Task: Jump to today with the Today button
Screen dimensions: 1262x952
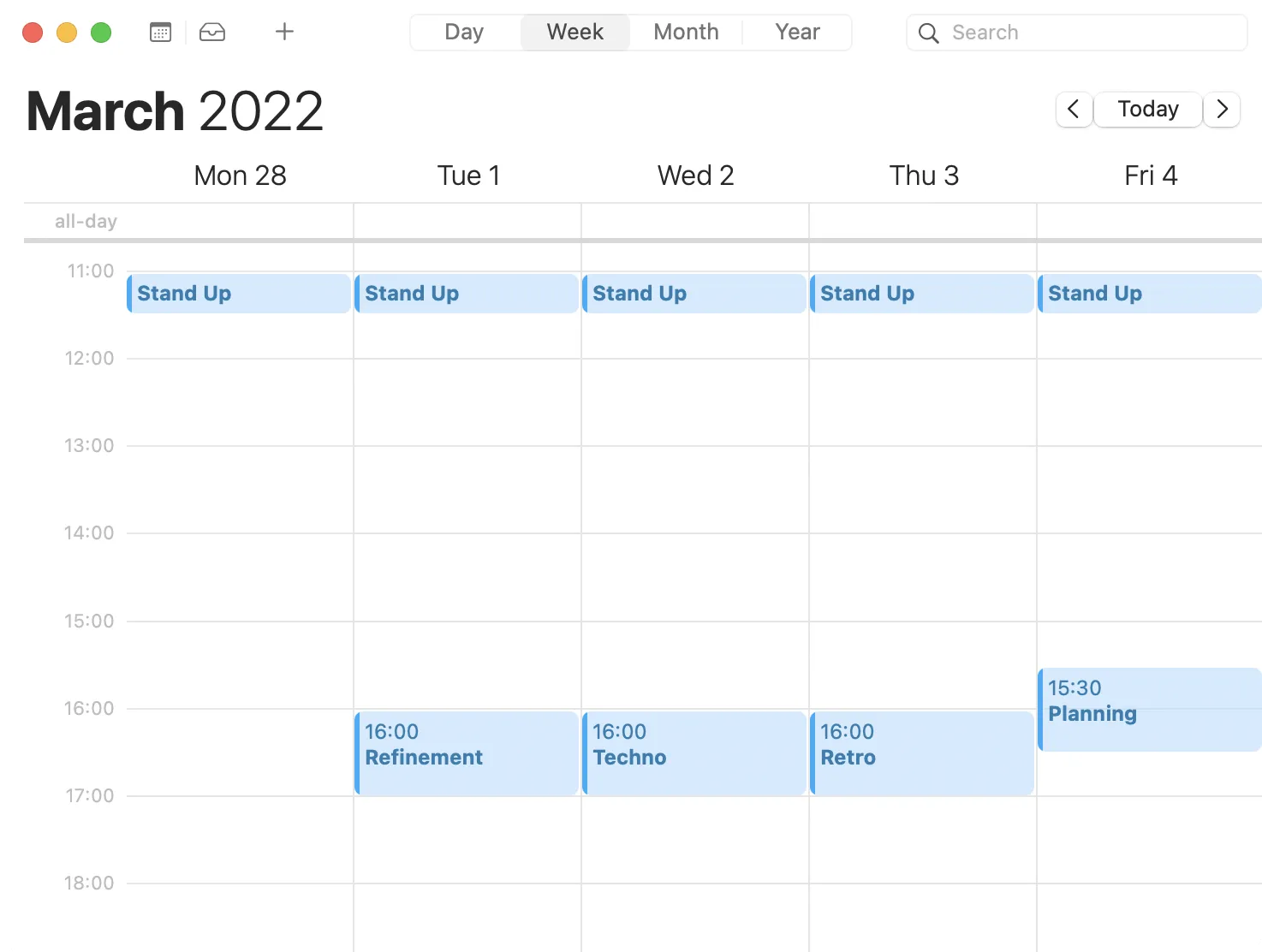Action: coord(1147,110)
